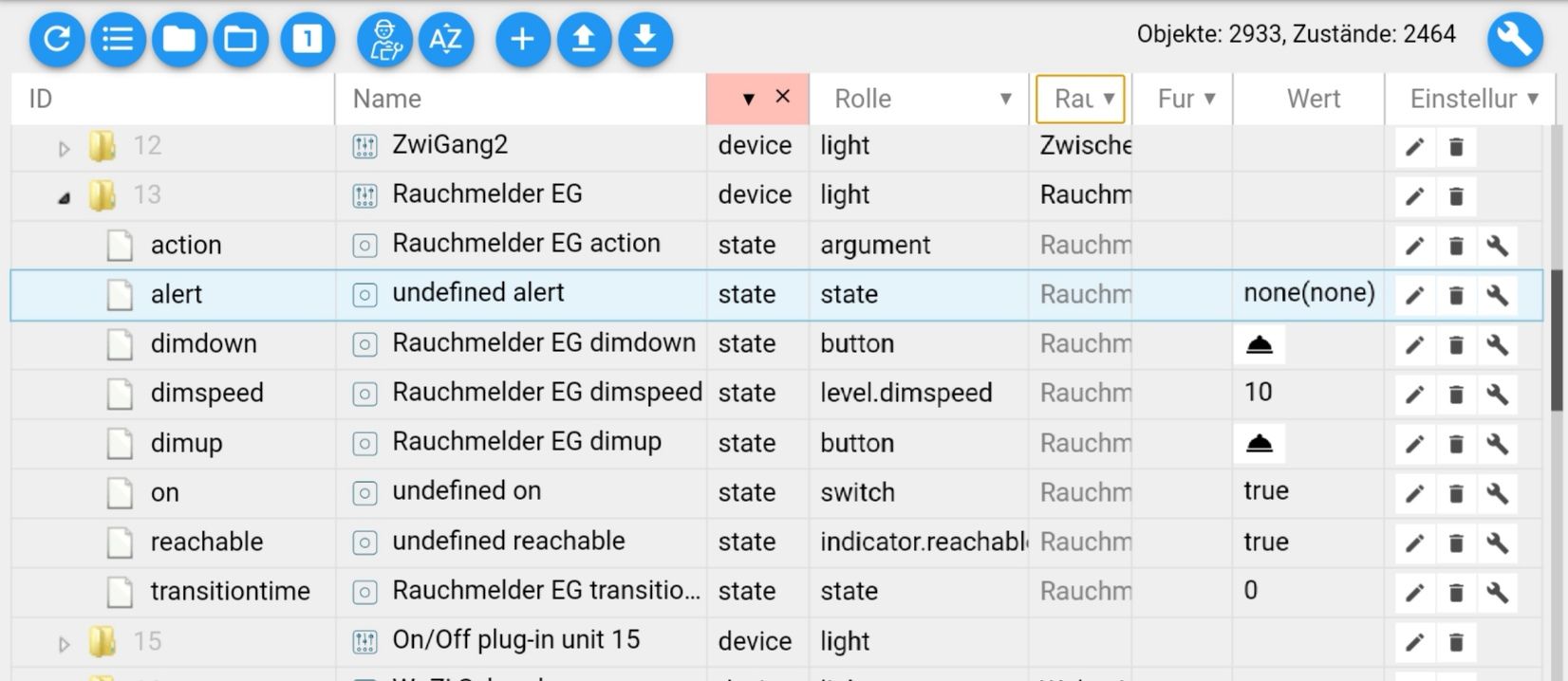Collapse all folders with filled folder icon

tap(178, 39)
